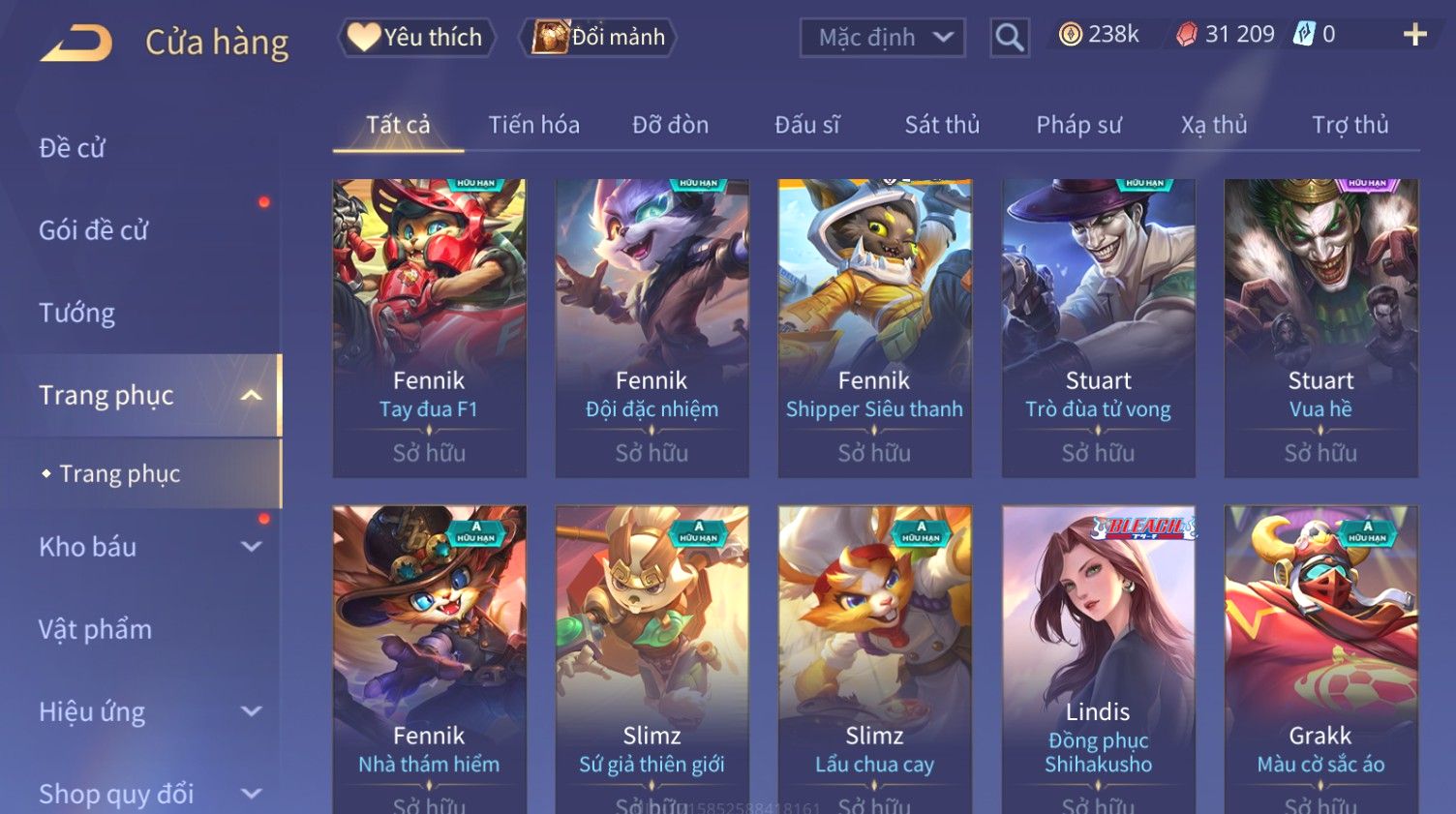Image resolution: width=1456 pixels, height=814 pixels.
Task: Open Fennik Tay đua F1 skin card
Action: pos(429,327)
